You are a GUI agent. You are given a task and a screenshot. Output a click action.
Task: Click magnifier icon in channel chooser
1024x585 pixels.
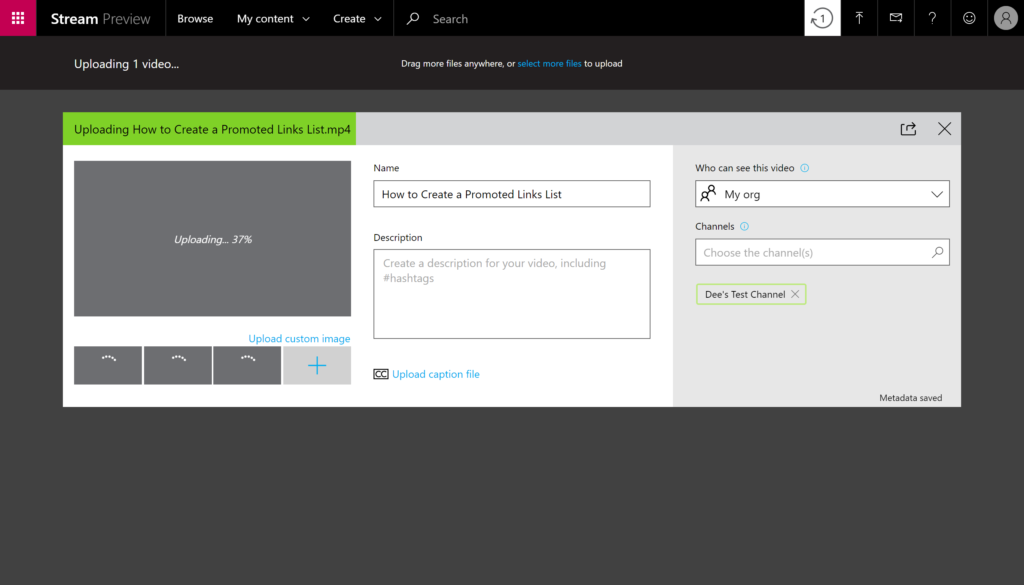[937, 252]
